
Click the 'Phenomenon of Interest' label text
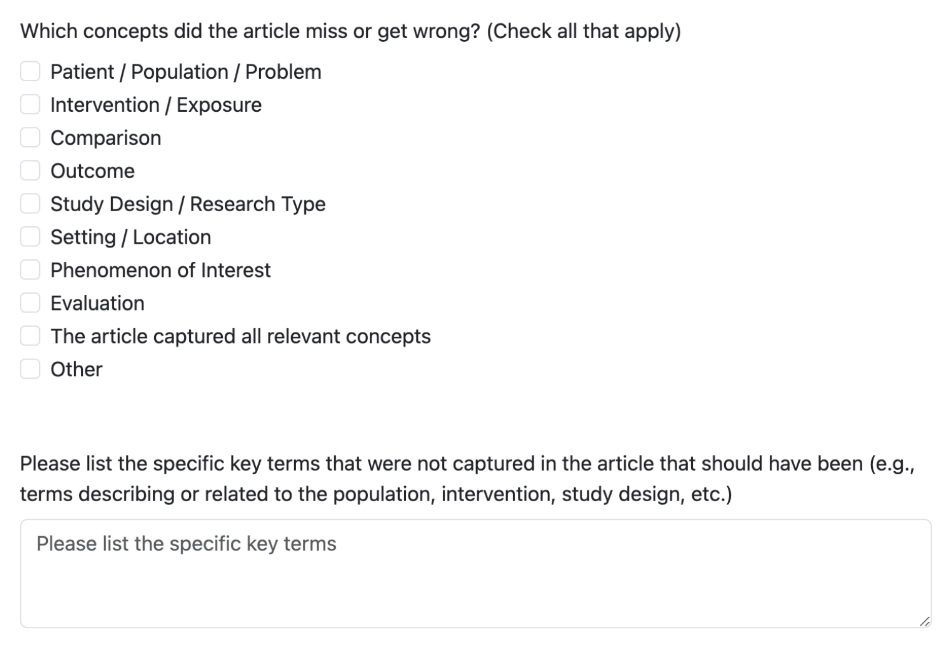pyautogui.click(x=161, y=270)
